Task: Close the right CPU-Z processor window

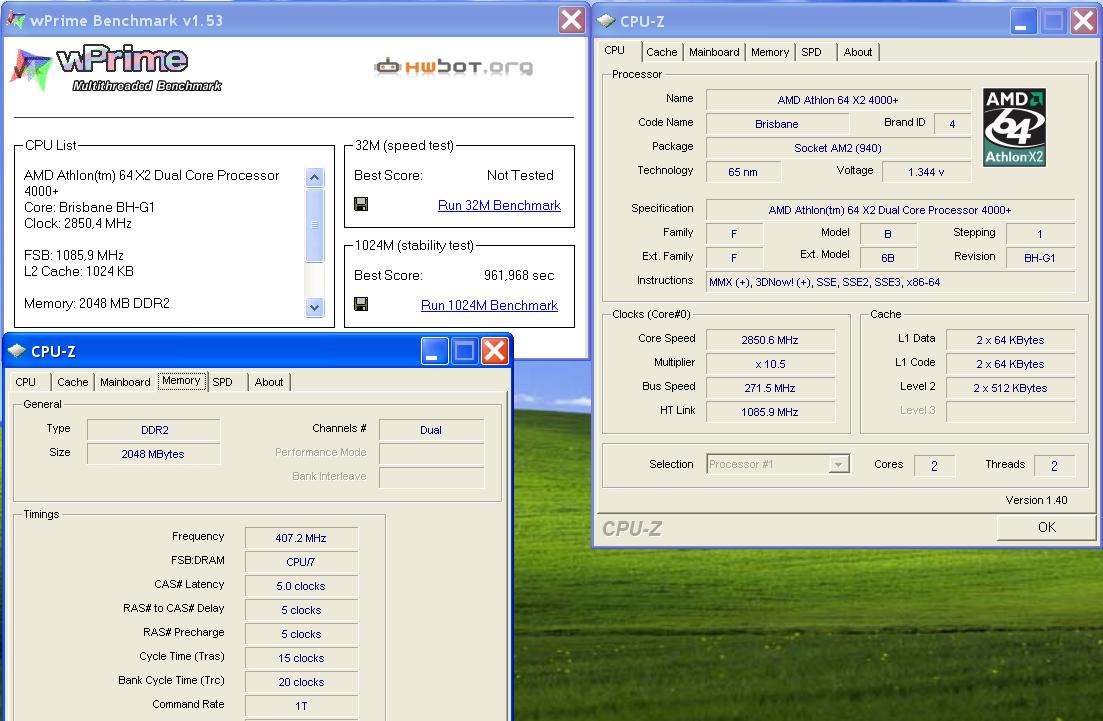Action: tap(1083, 21)
